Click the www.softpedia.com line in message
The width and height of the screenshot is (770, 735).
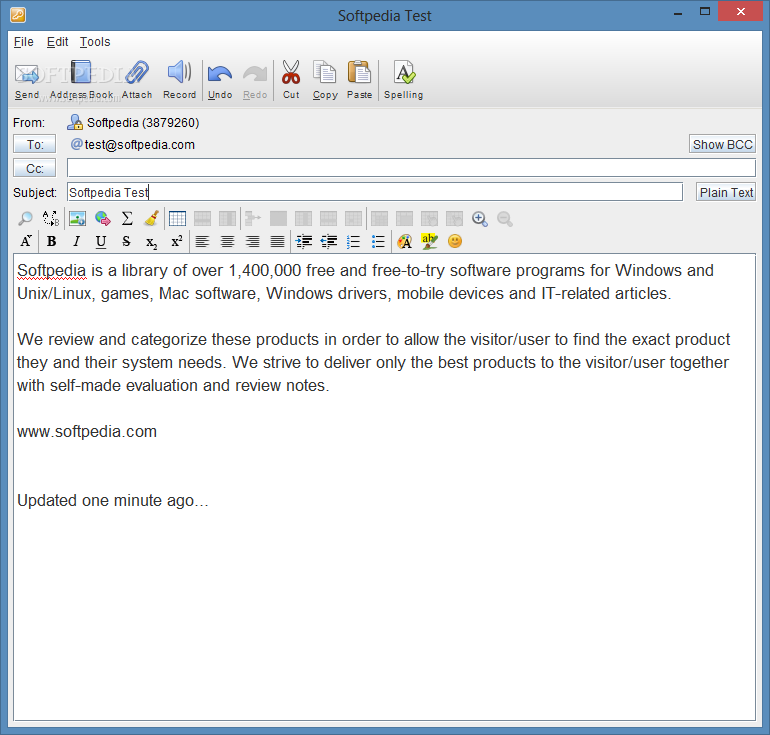[87, 432]
